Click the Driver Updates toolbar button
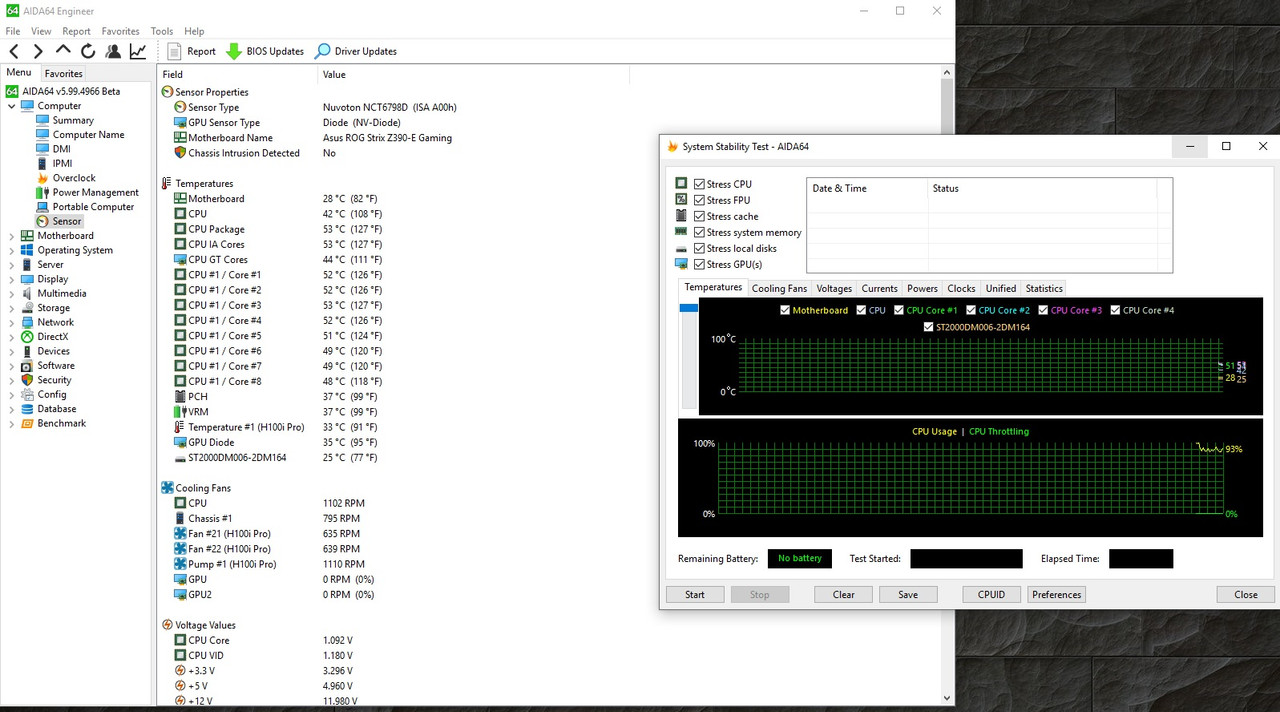This screenshot has width=1280, height=712. [356, 51]
